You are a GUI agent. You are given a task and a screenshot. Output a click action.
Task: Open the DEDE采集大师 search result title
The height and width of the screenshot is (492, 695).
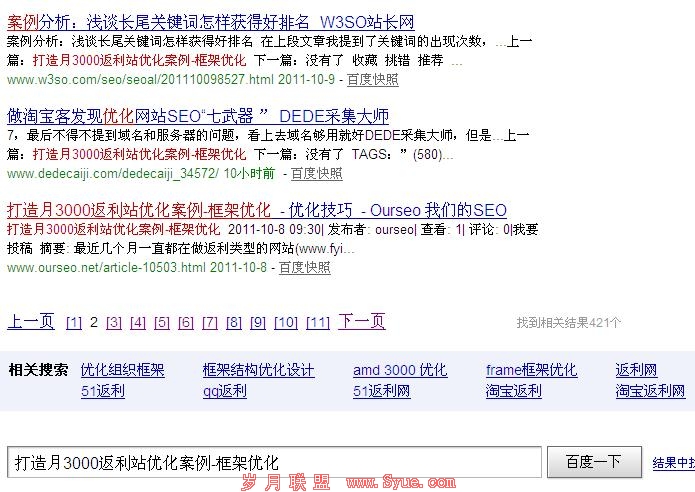(198, 116)
